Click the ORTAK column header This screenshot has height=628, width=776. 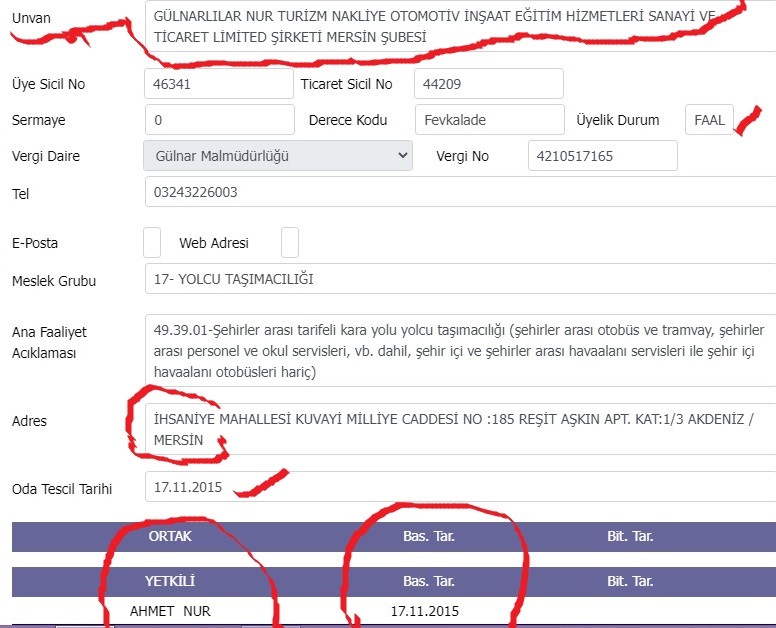coord(170,536)
